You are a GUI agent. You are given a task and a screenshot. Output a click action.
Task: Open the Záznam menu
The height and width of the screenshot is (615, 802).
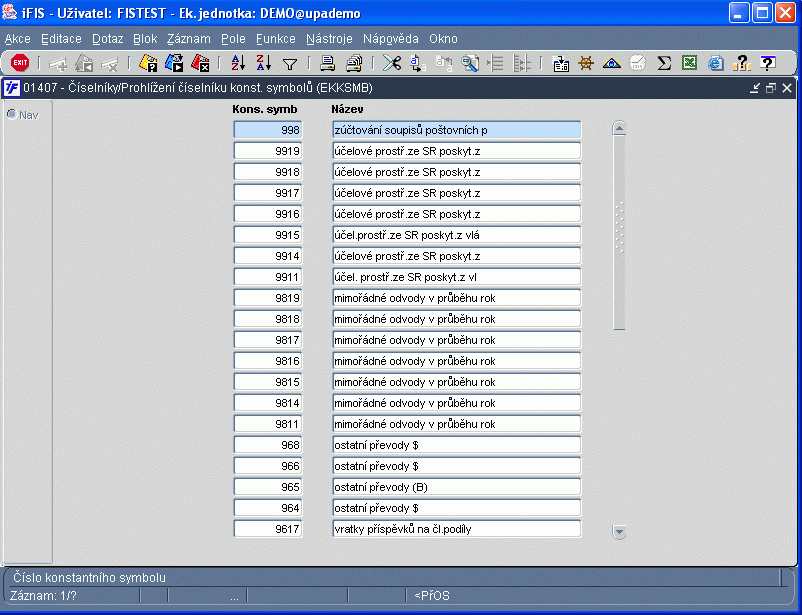[x=189, y=39]
